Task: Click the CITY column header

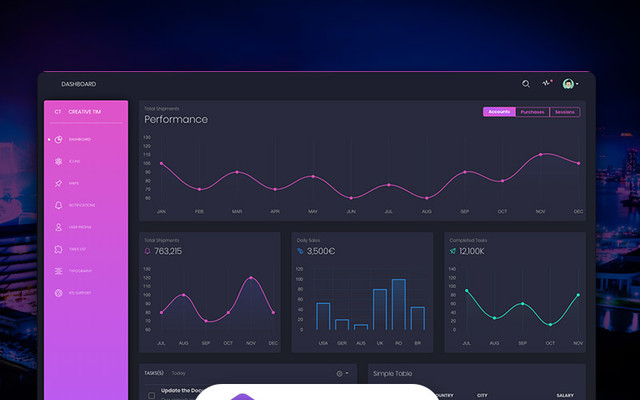Action: (482, 396)
